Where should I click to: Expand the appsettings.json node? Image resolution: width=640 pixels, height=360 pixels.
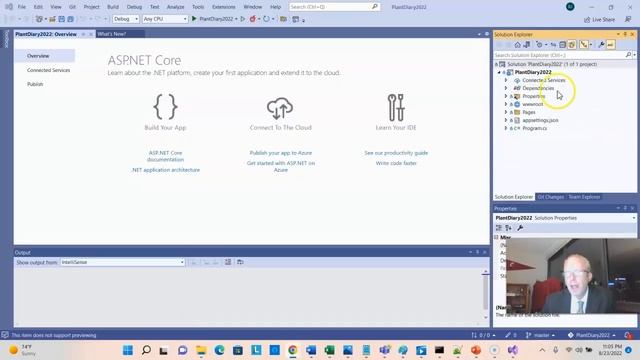click(506, 120)
